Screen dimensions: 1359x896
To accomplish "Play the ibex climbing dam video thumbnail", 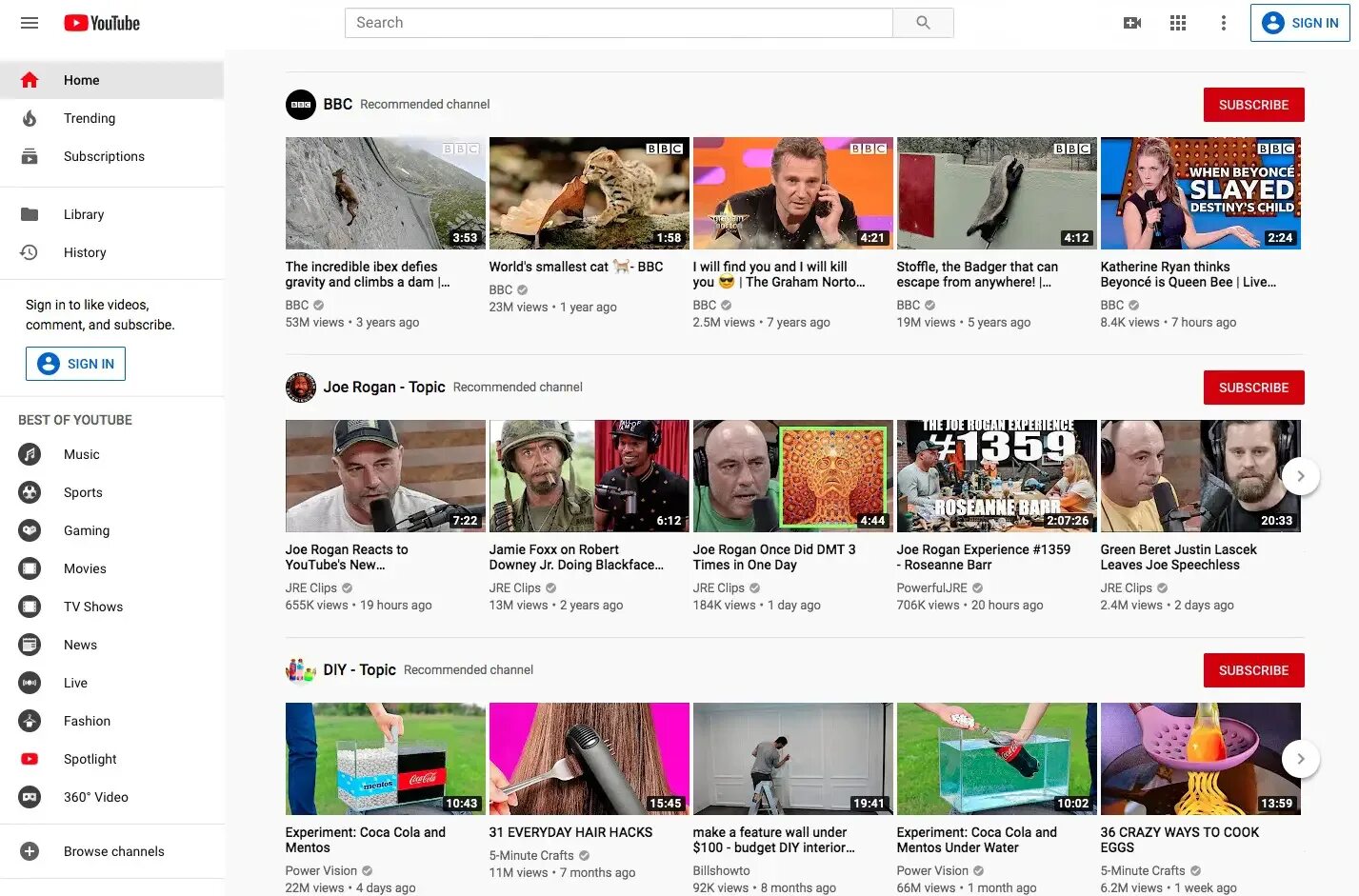I will [x=385, y=193].
